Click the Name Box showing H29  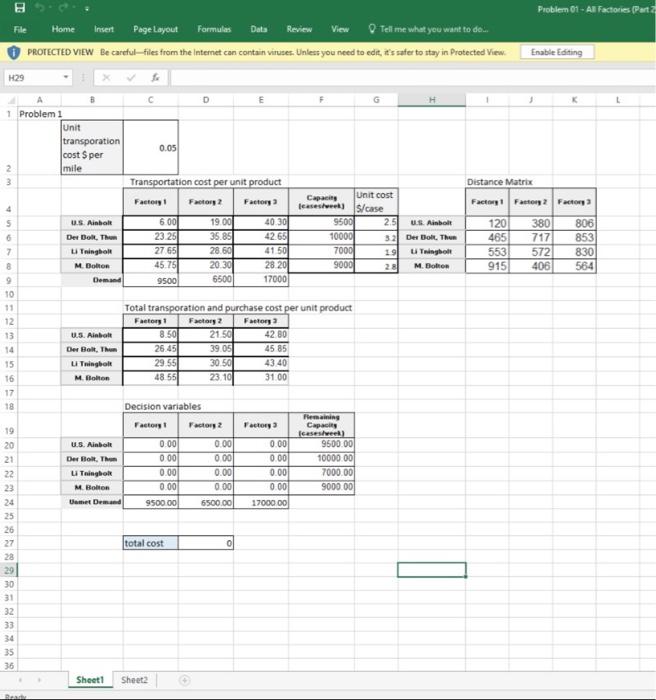32,78
